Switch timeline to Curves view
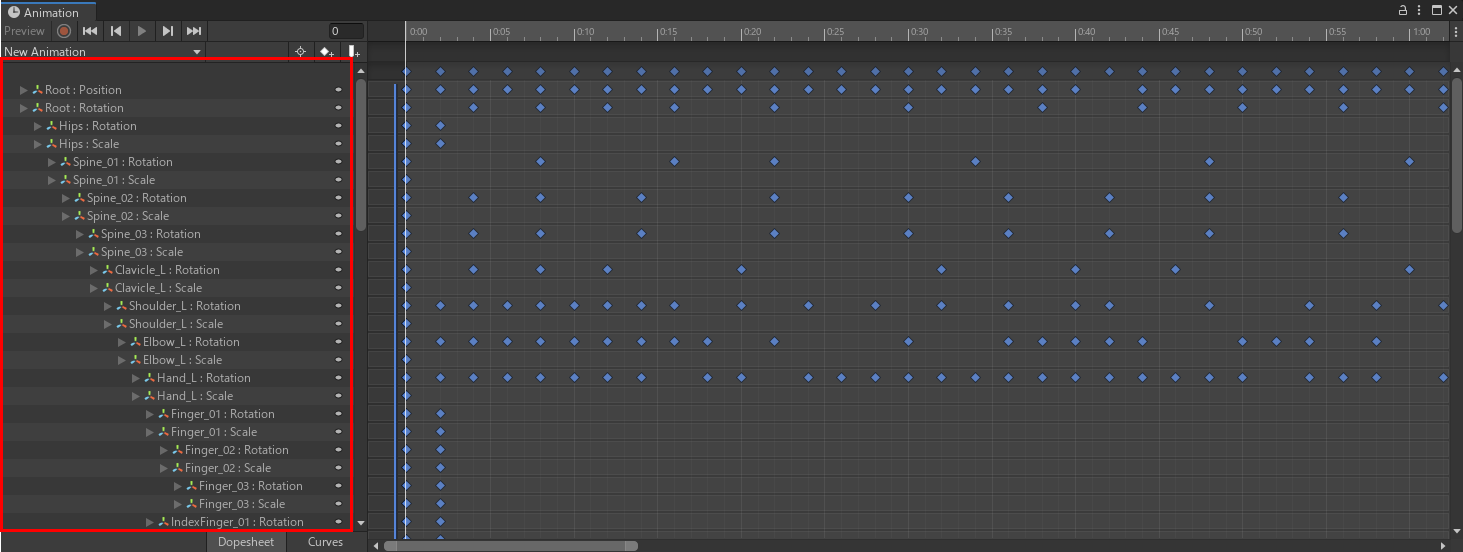The image size is (1463, 552). 325,542
